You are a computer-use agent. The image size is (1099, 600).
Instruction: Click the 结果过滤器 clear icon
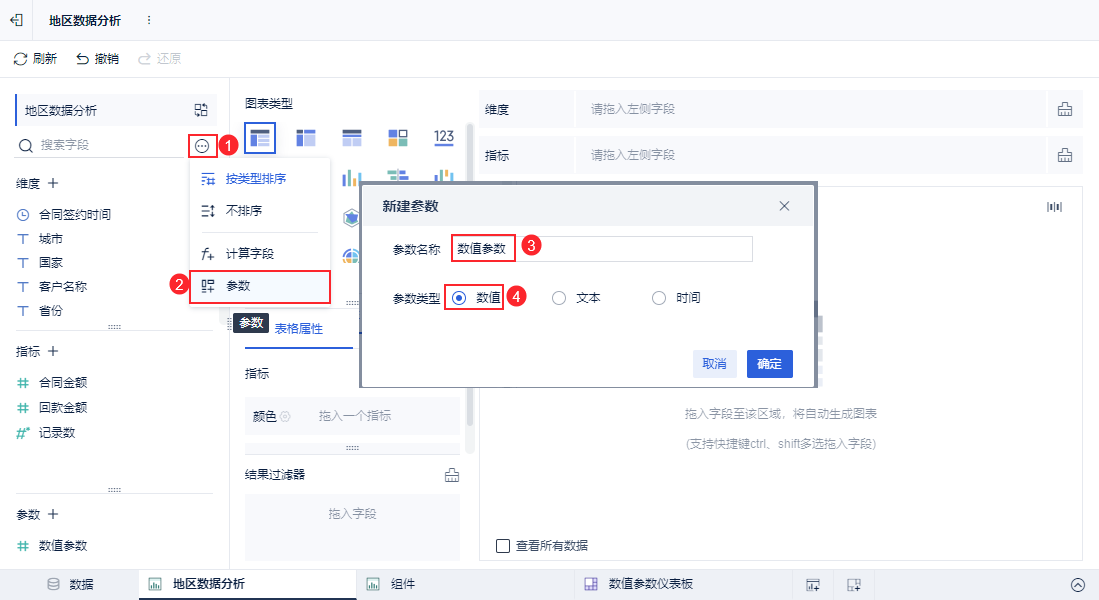click(452, 475)
